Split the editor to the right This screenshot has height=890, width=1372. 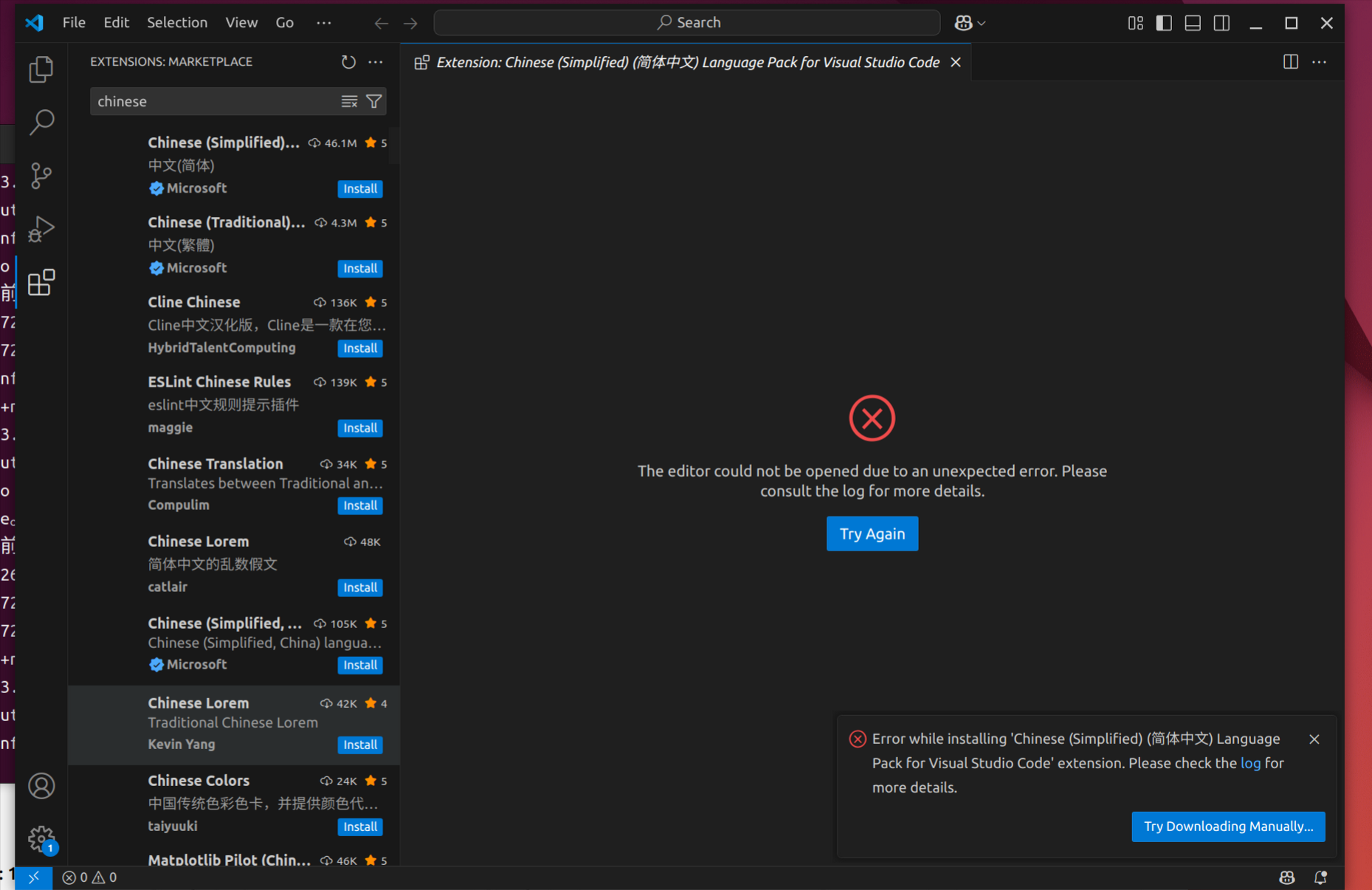pos(1291,62)
